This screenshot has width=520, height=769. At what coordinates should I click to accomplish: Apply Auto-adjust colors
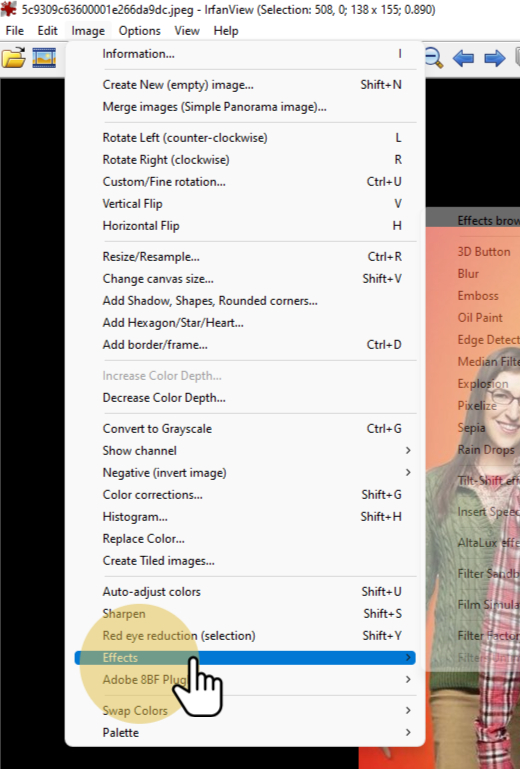[x=245, y=592]
